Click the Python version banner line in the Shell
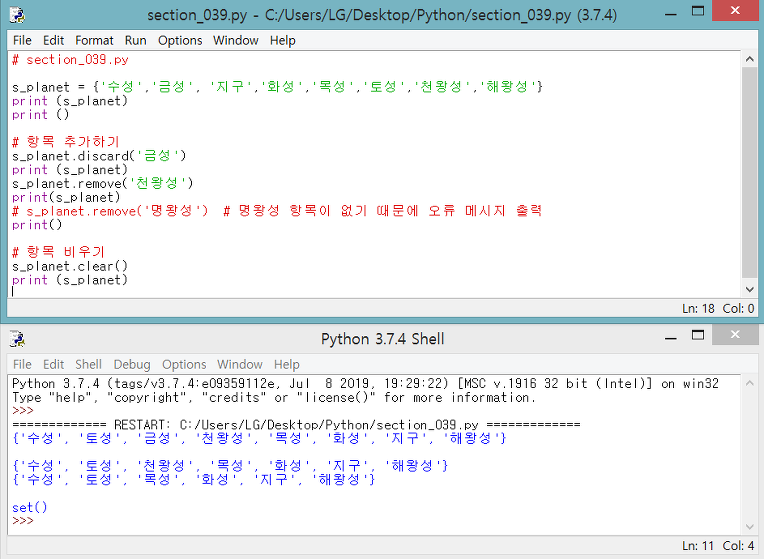This screenshot has width=764, height=559. coord(365,384)
